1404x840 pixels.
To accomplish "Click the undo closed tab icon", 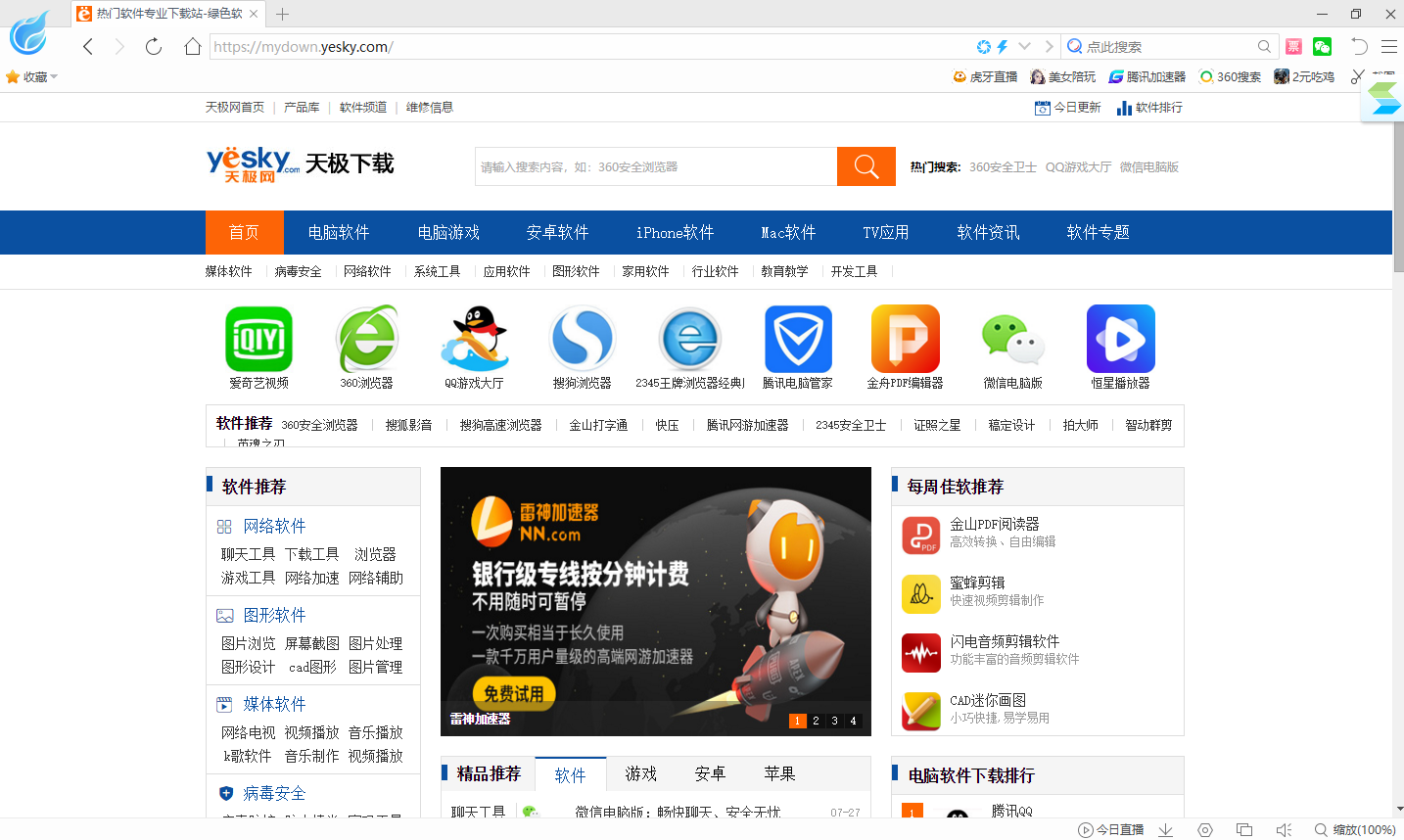I will (1359, 46).
